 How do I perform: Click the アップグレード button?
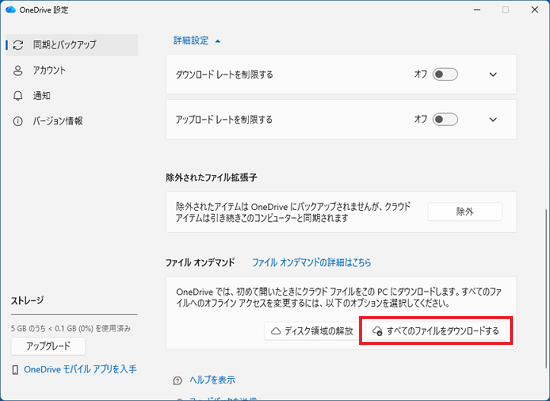click(x=48, y=346)
